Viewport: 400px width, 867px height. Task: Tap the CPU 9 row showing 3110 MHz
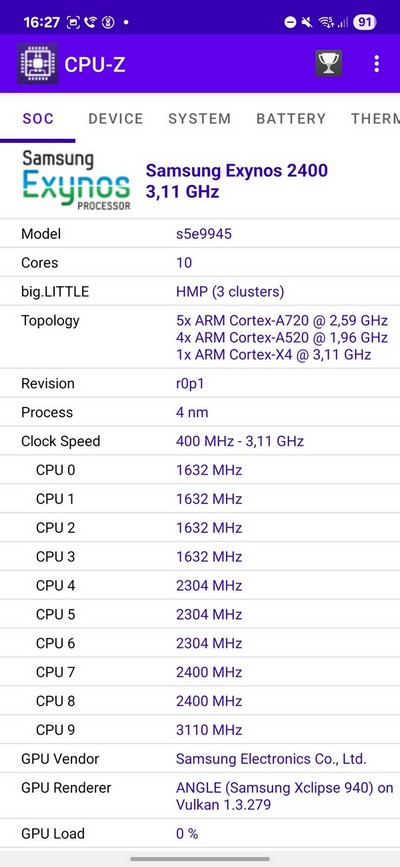(200, 730)
